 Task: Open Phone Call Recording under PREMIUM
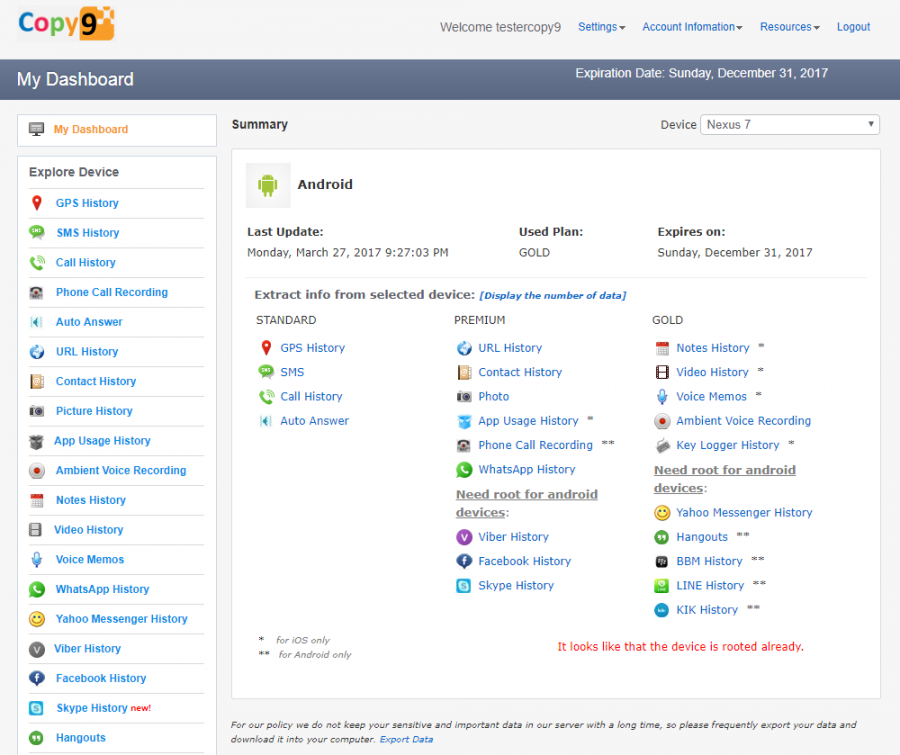pos(536,446)
